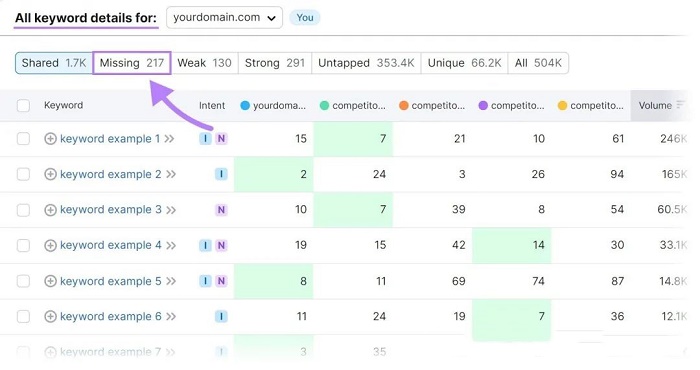
Task: Open the yourdomain.com domain dropdown
Action: pos(224,18)
